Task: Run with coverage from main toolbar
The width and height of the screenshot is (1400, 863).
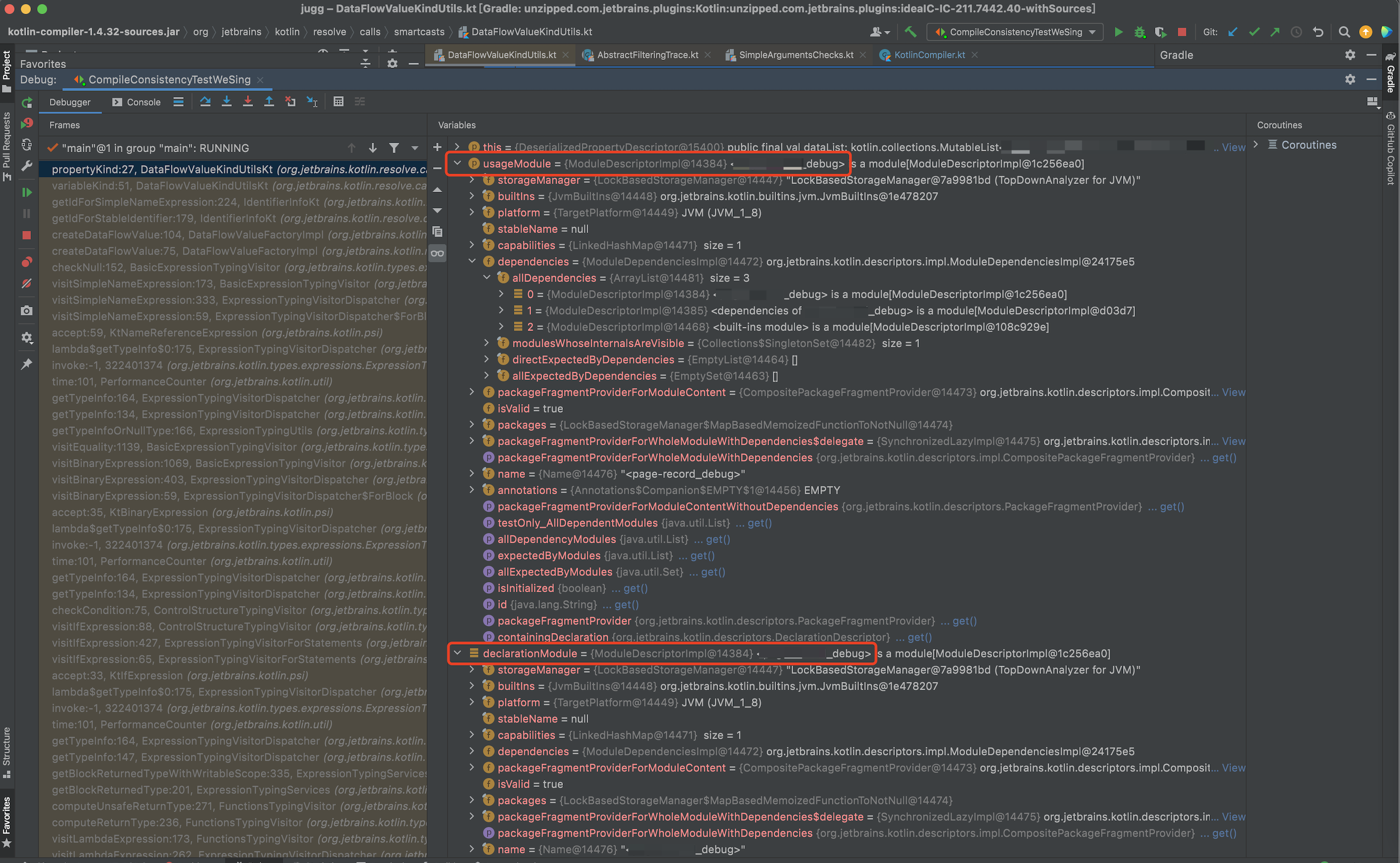Action: point(1161,32)
